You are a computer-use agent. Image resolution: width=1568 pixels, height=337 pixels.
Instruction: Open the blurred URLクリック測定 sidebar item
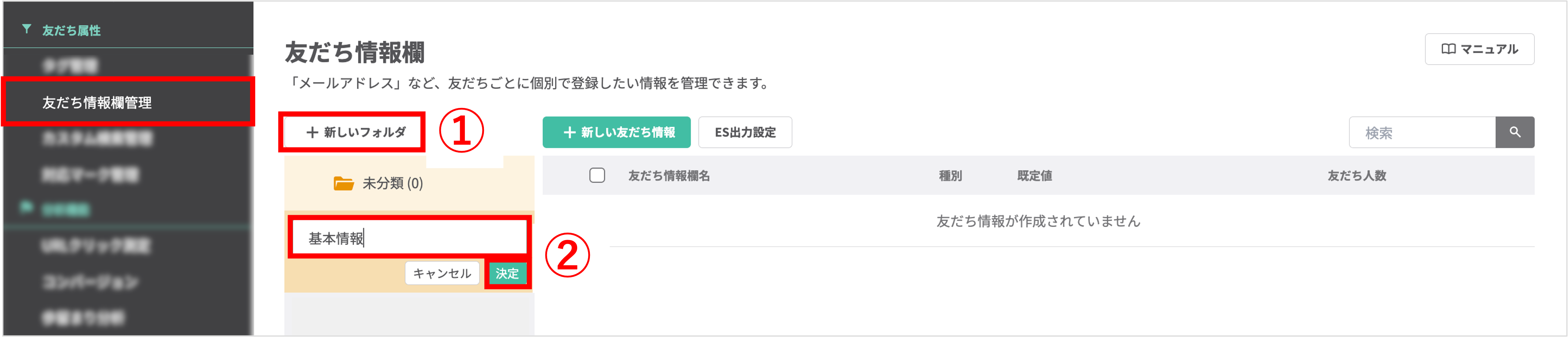(x=95, y=246)
